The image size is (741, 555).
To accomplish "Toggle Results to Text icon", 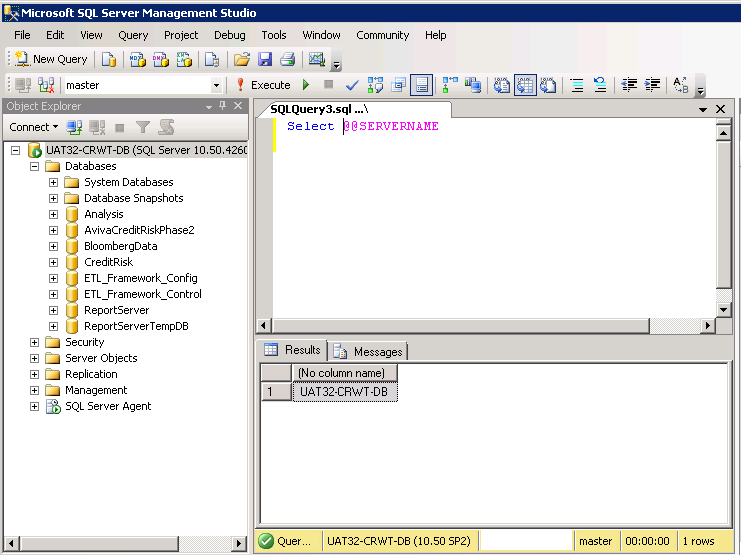I will pos(501,85).
